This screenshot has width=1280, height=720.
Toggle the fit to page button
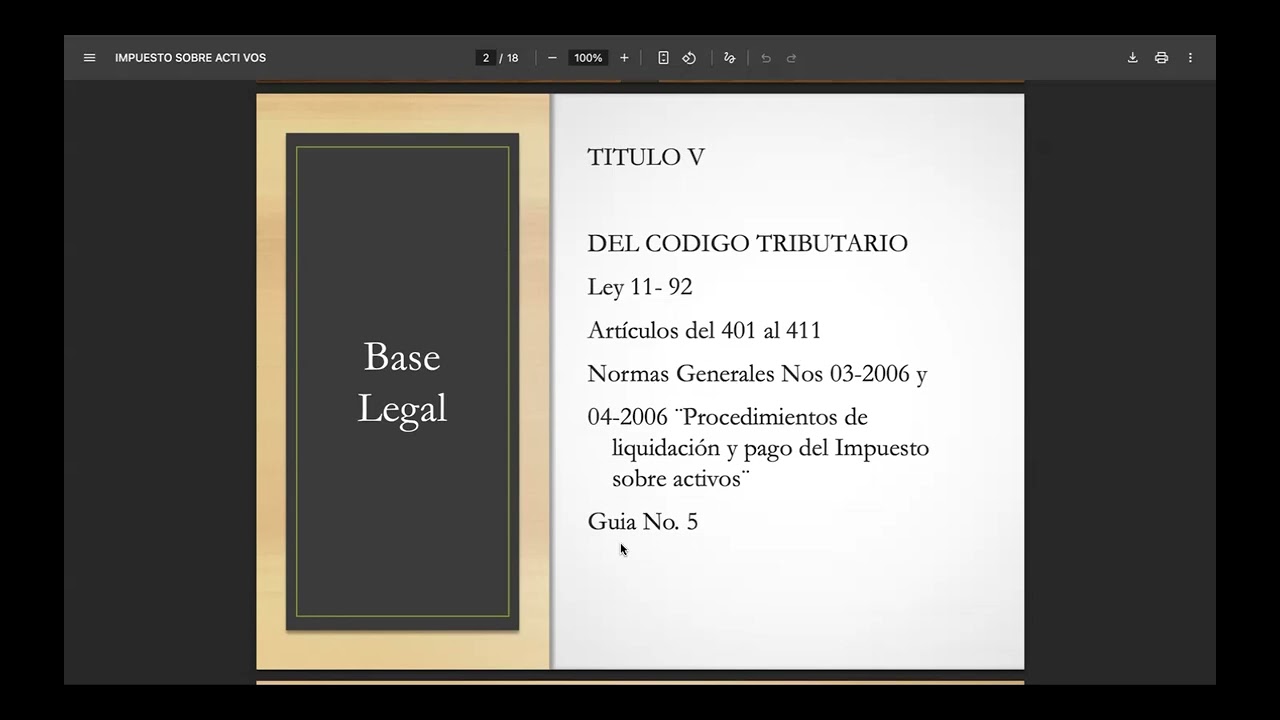point(663,58)
